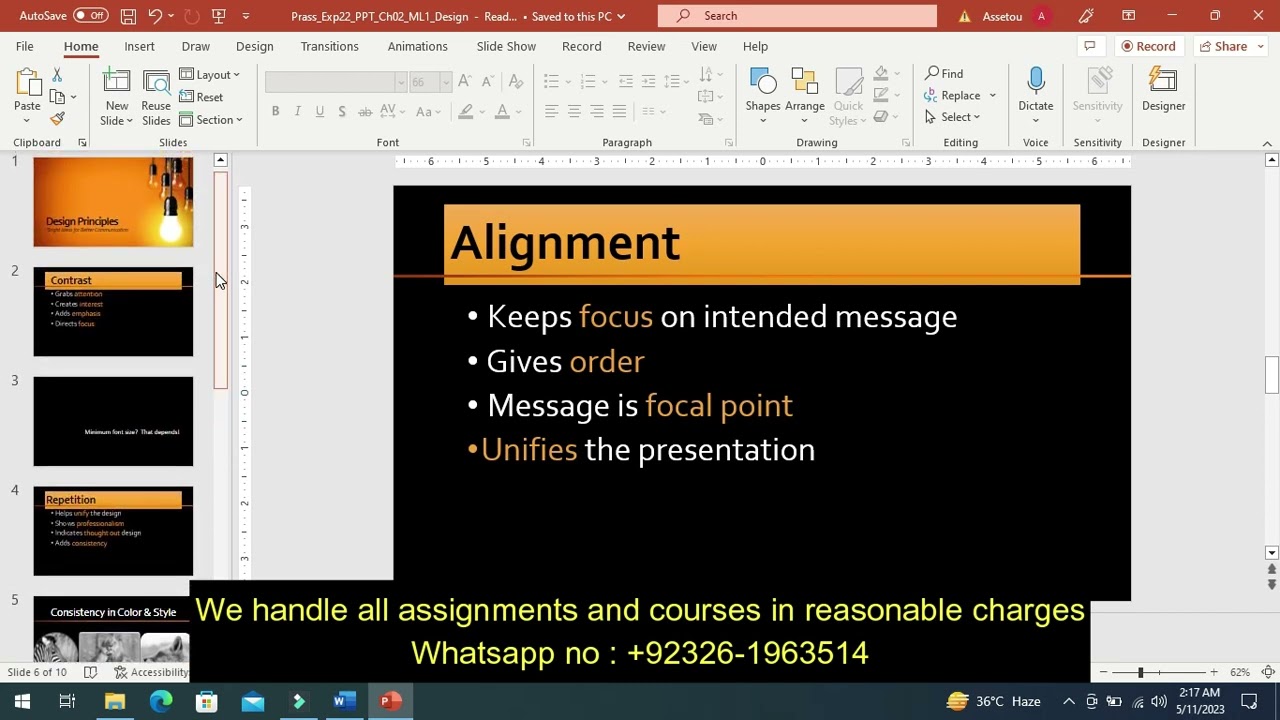The width and height of the screenshot is (1280, 720).
Task: Select the Design Principles slide thumbnail
Action: click(113, 202)
